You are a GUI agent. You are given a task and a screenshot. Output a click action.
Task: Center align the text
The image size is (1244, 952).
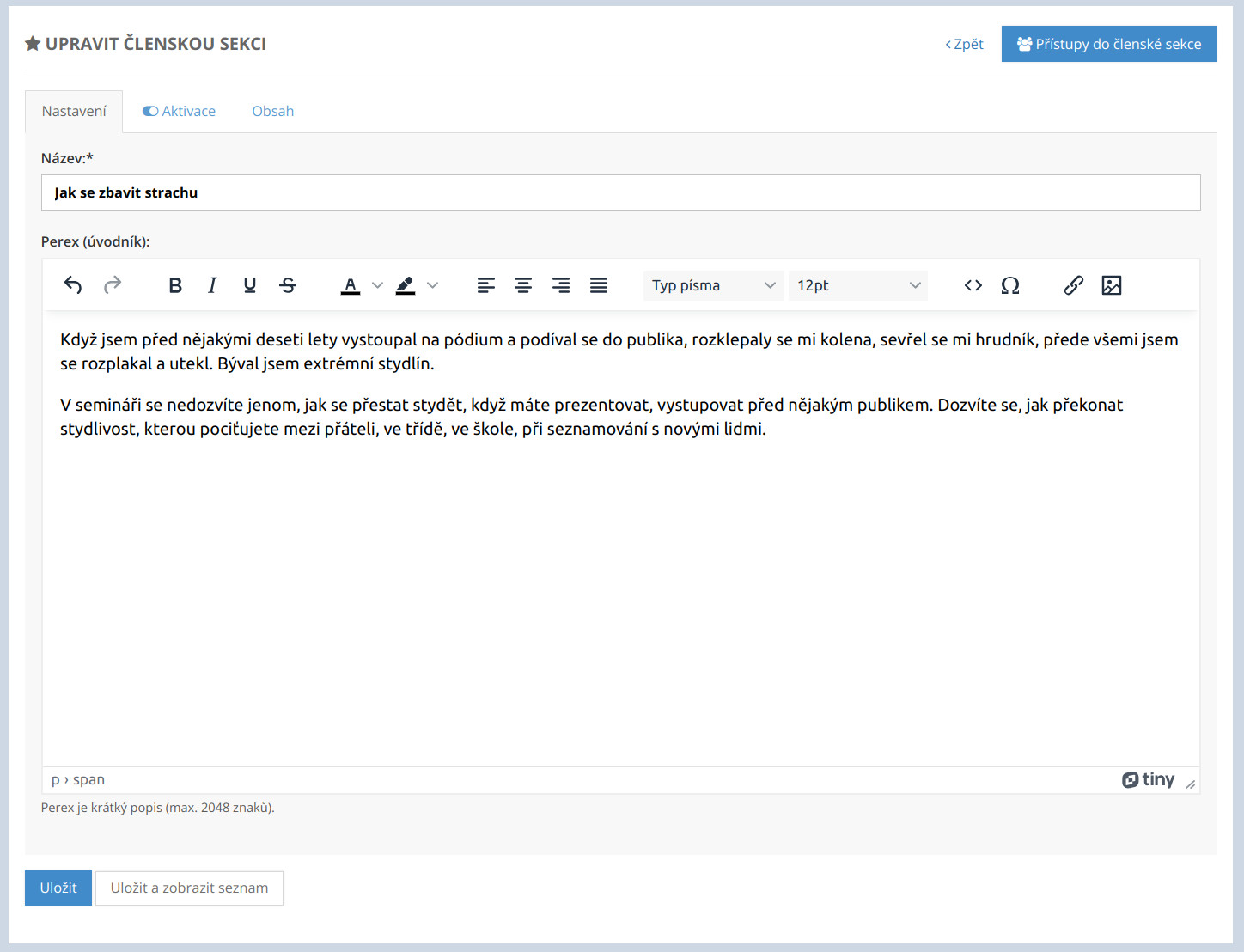522,285
